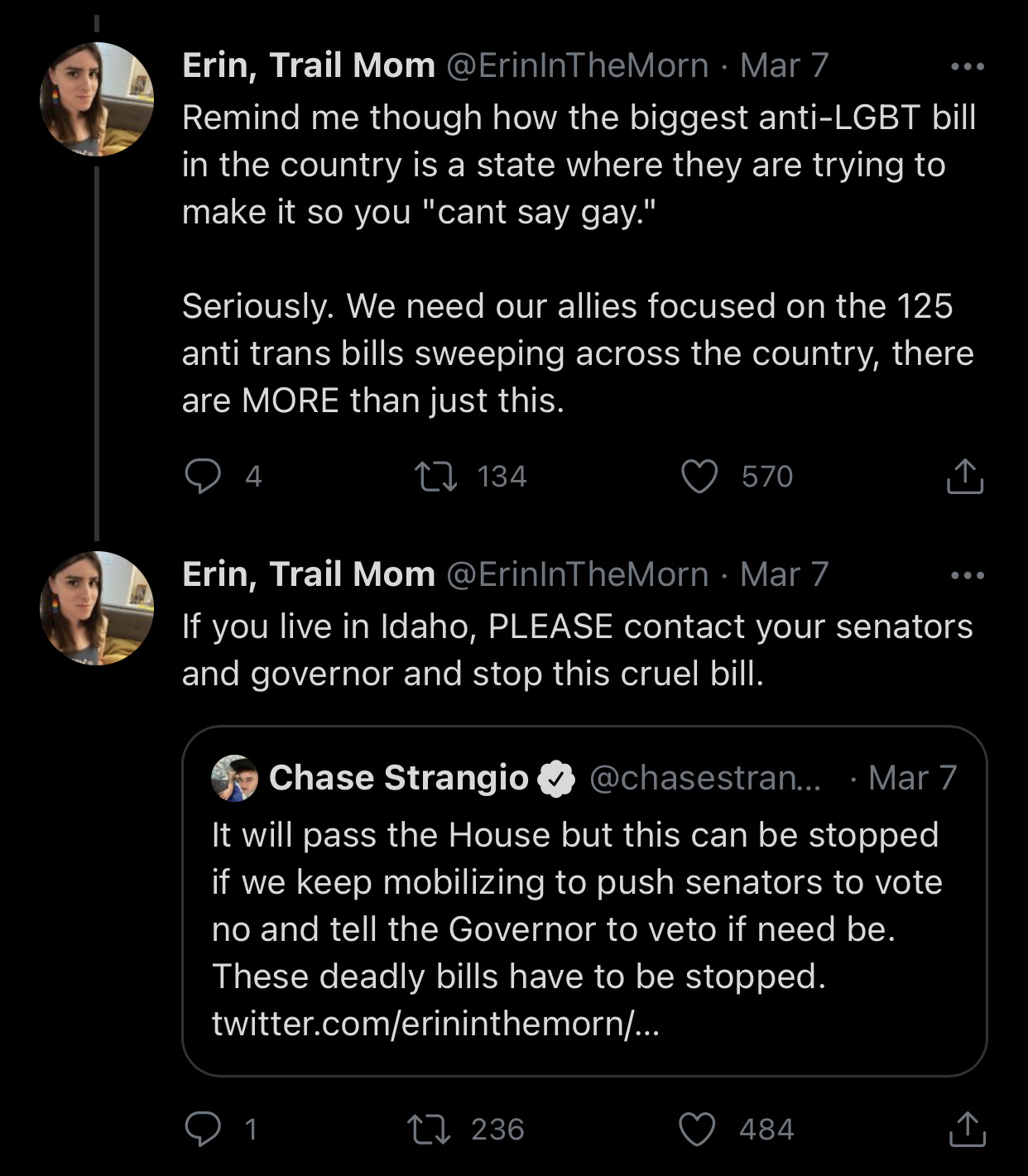Click Chase Strangio's name in quoted tweet

[398, 778]
